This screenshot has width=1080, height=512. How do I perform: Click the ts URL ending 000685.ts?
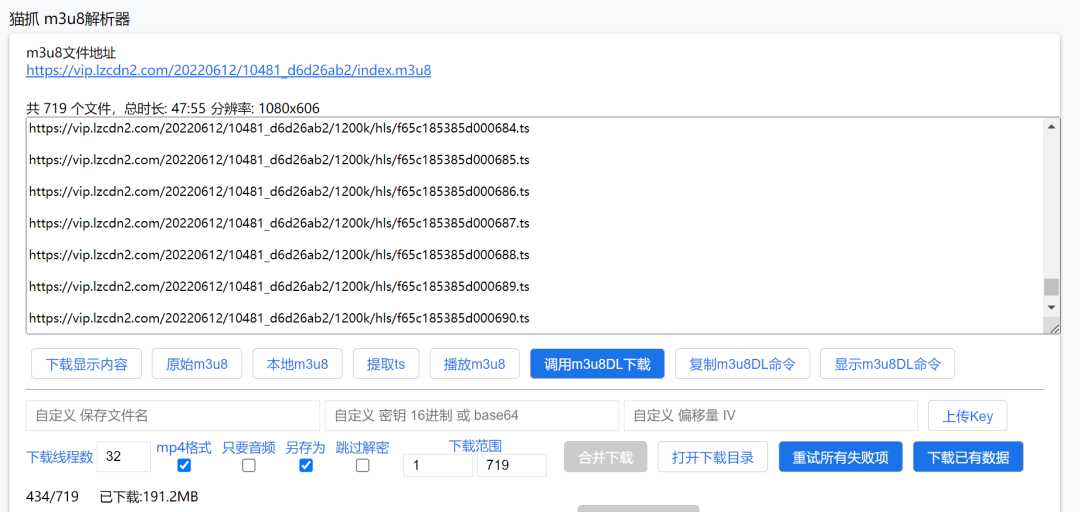[279, 160]
